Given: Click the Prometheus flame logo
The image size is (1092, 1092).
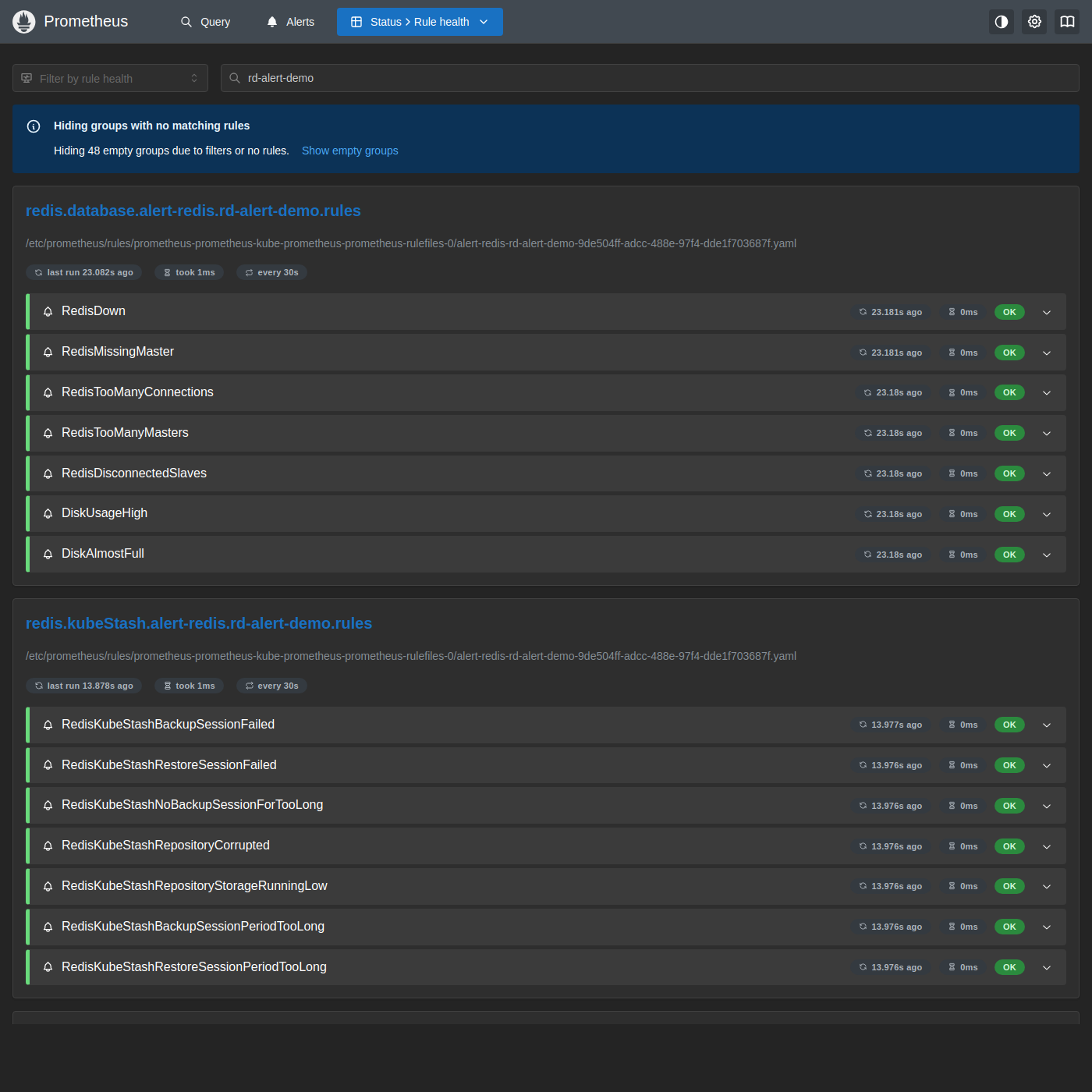Looking at the screenshot, I should coord(24,22).
